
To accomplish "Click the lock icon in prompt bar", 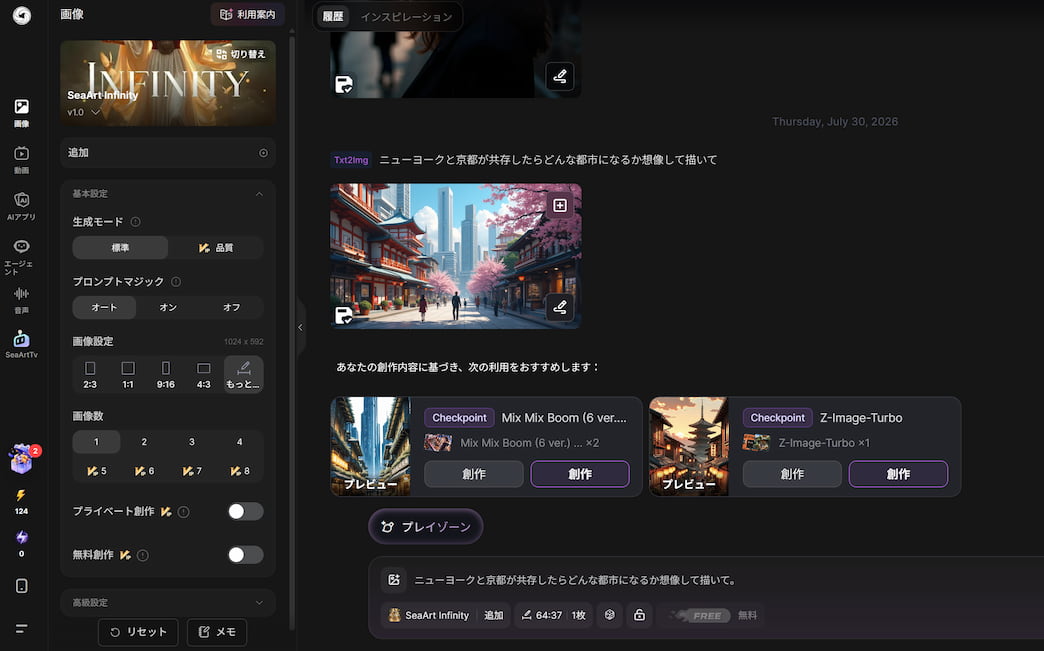I will click(x=639, y=615).
